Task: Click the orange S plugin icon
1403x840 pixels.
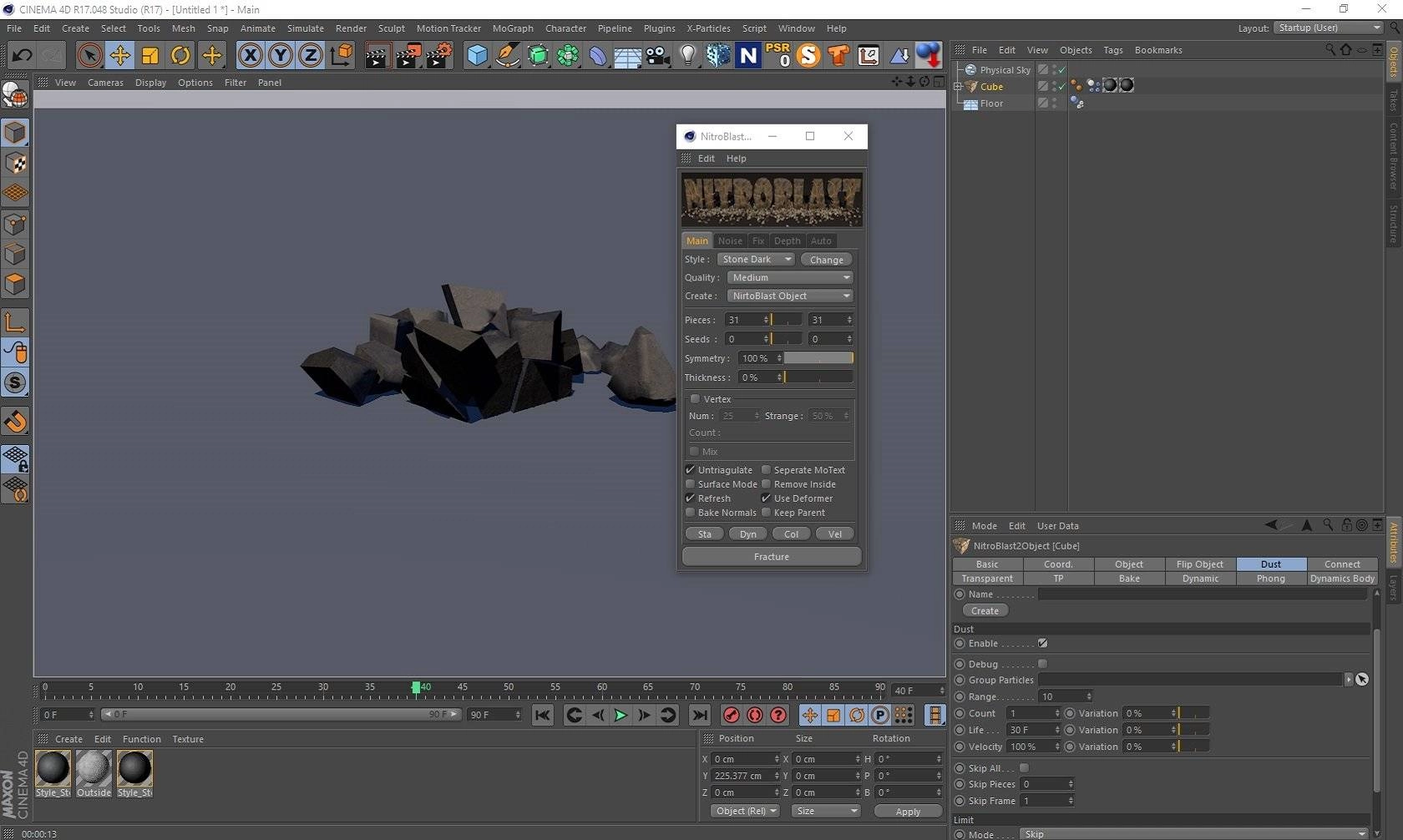Action: (x=808, y=56)
